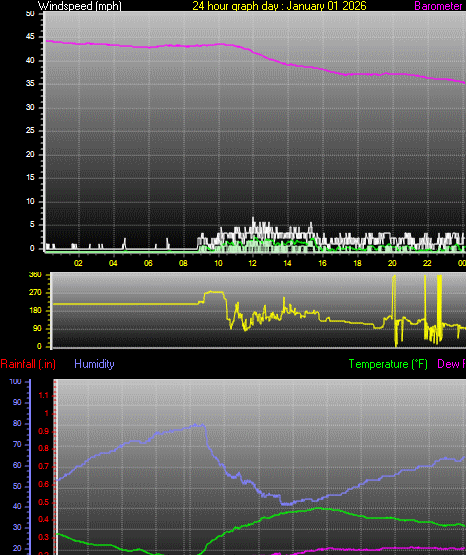The height and width of the screenshot is (555, 466).
Task: Select 0.9 on red rainfall axis
Action: [x=44, y=431]
